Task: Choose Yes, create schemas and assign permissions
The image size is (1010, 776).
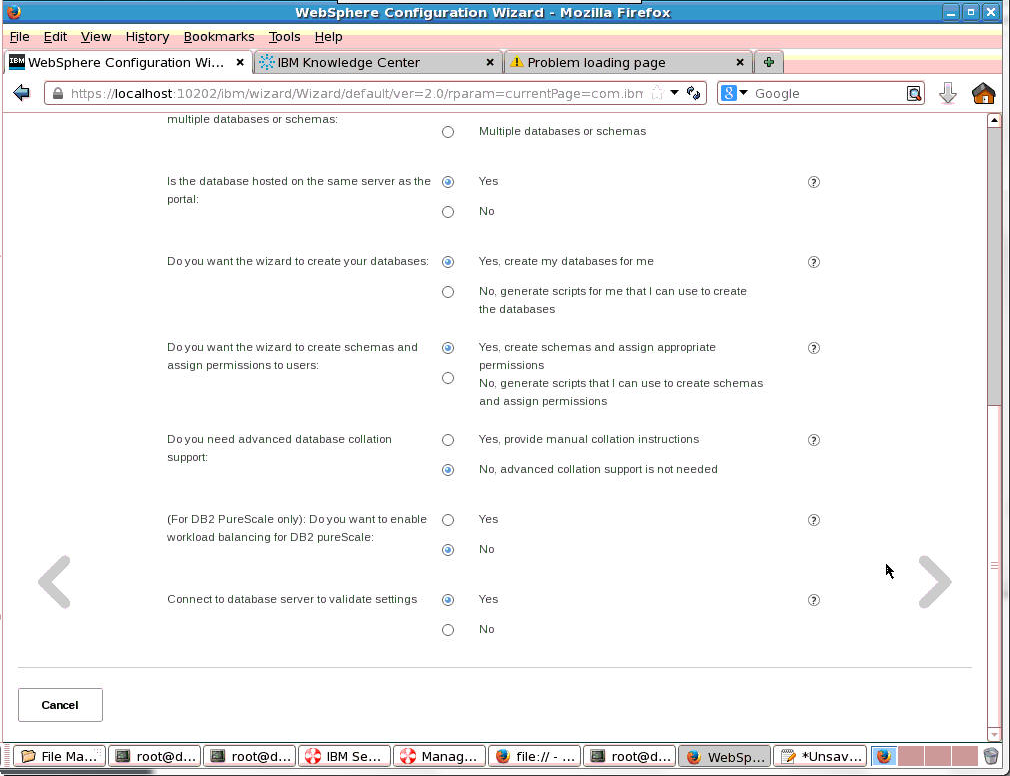Action: coord(448,348)
